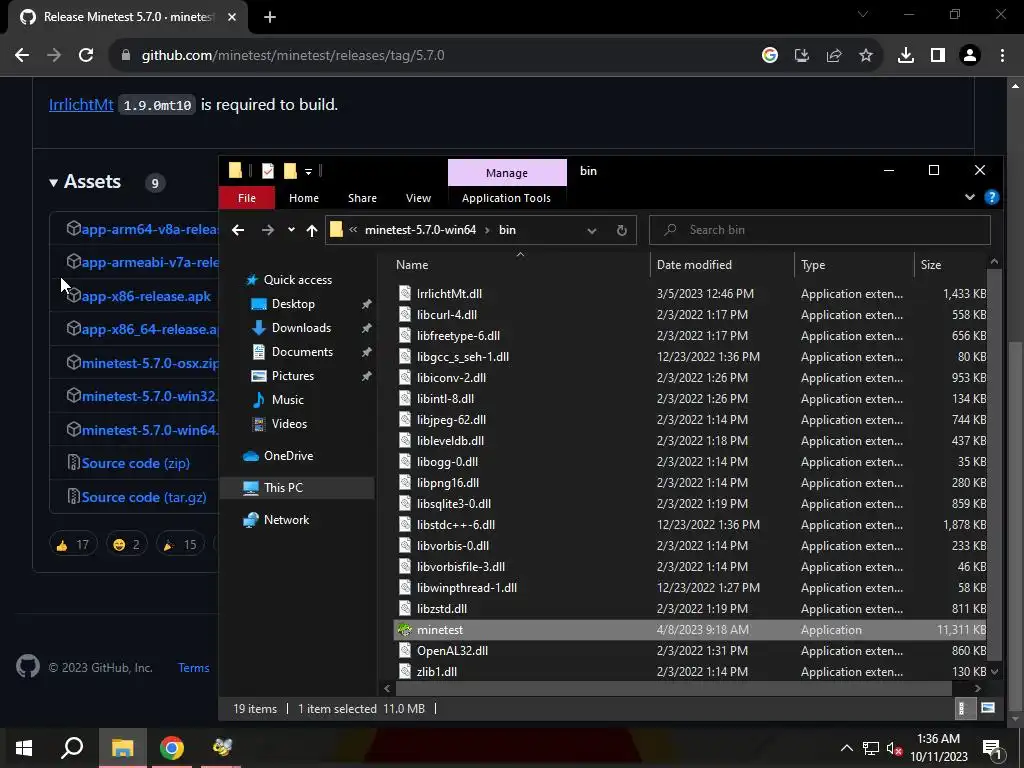Open Application Tools ribbon tab

click(x=506, y=198)
